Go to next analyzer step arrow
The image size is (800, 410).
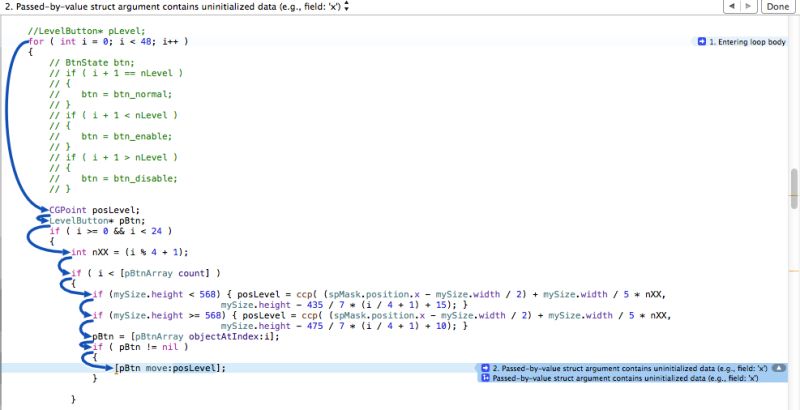(x=748, y=7)
